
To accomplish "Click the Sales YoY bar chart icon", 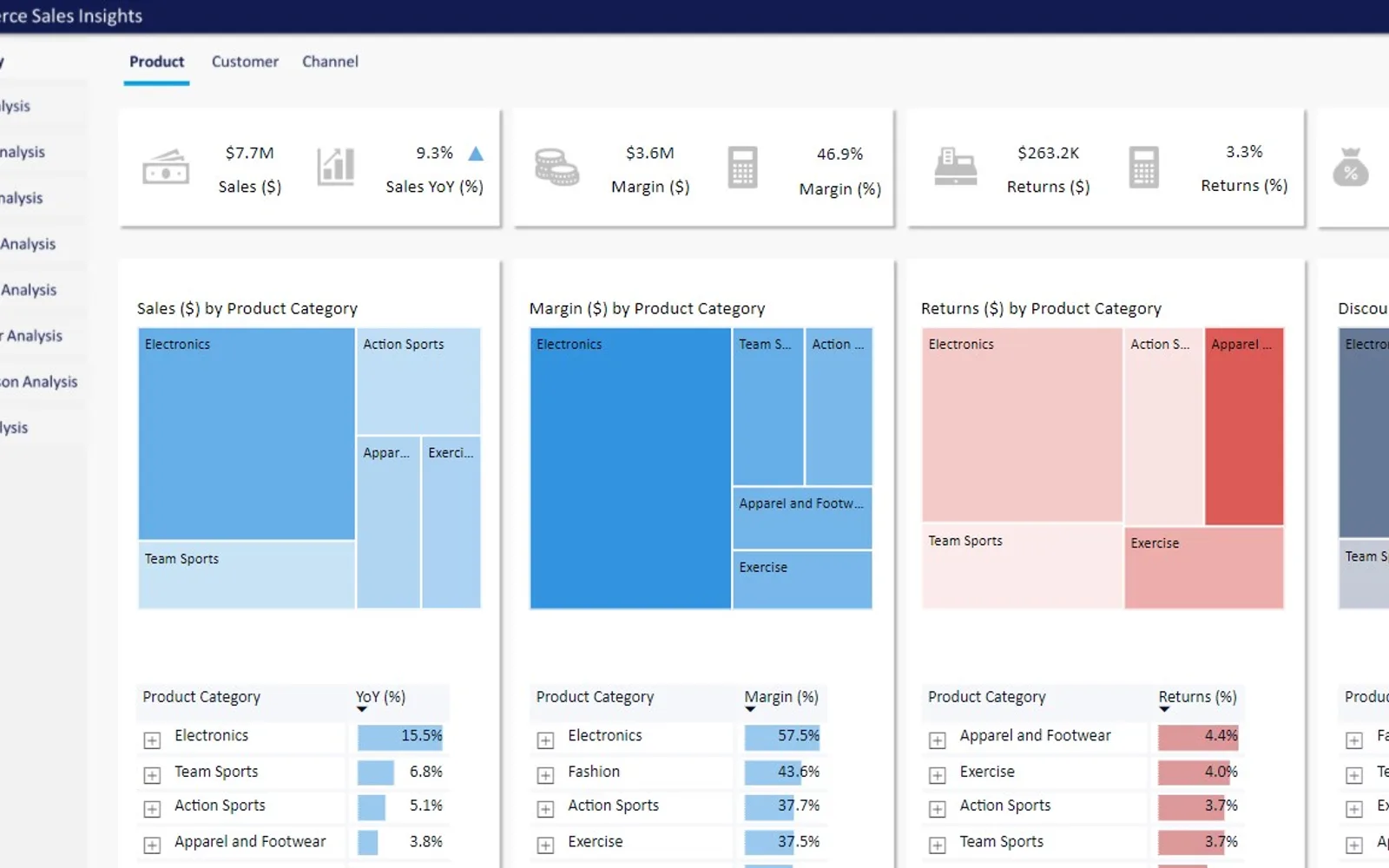I will click(x=336, y=166).
